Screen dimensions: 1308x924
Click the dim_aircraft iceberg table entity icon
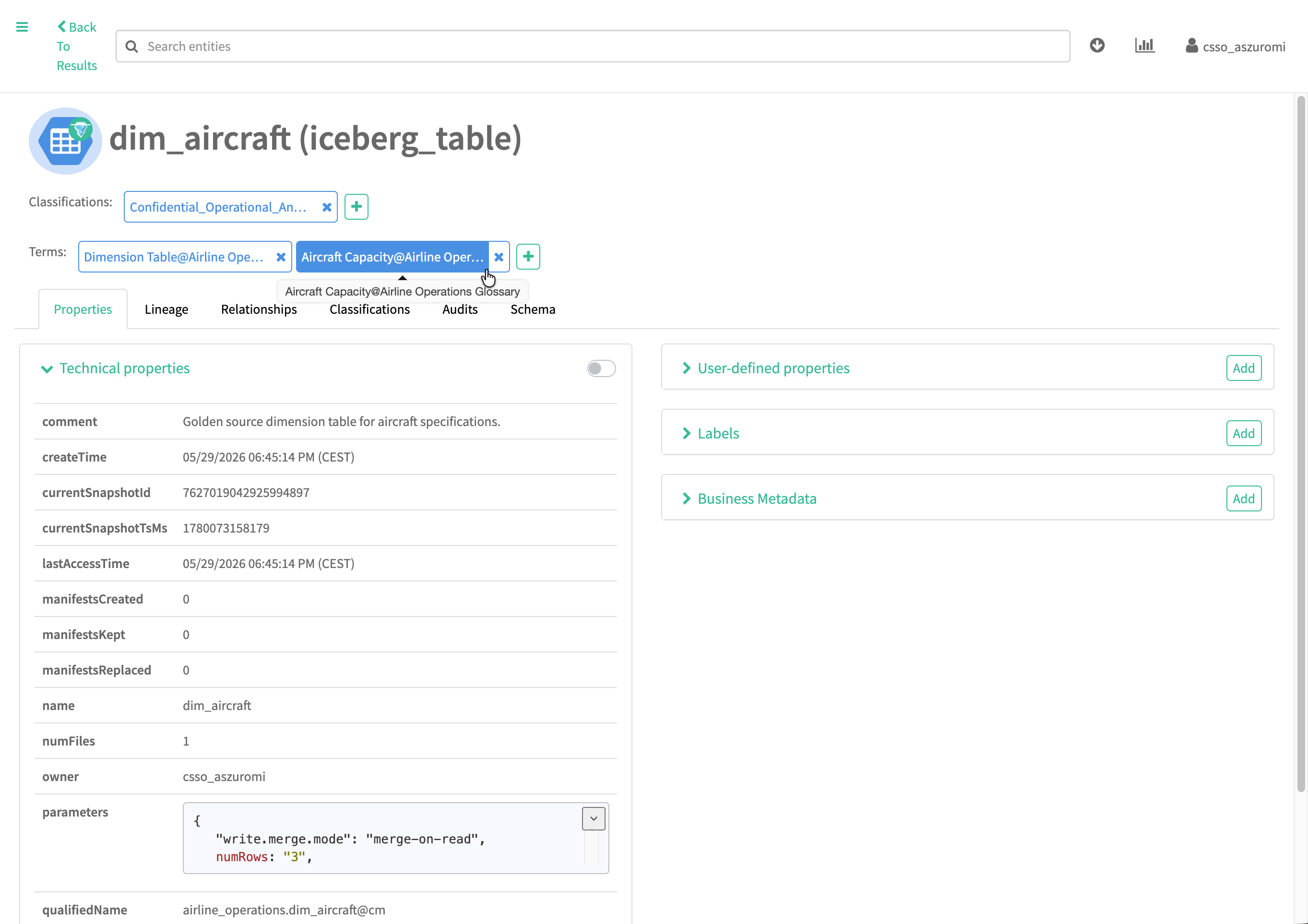[x=66, y=141]
